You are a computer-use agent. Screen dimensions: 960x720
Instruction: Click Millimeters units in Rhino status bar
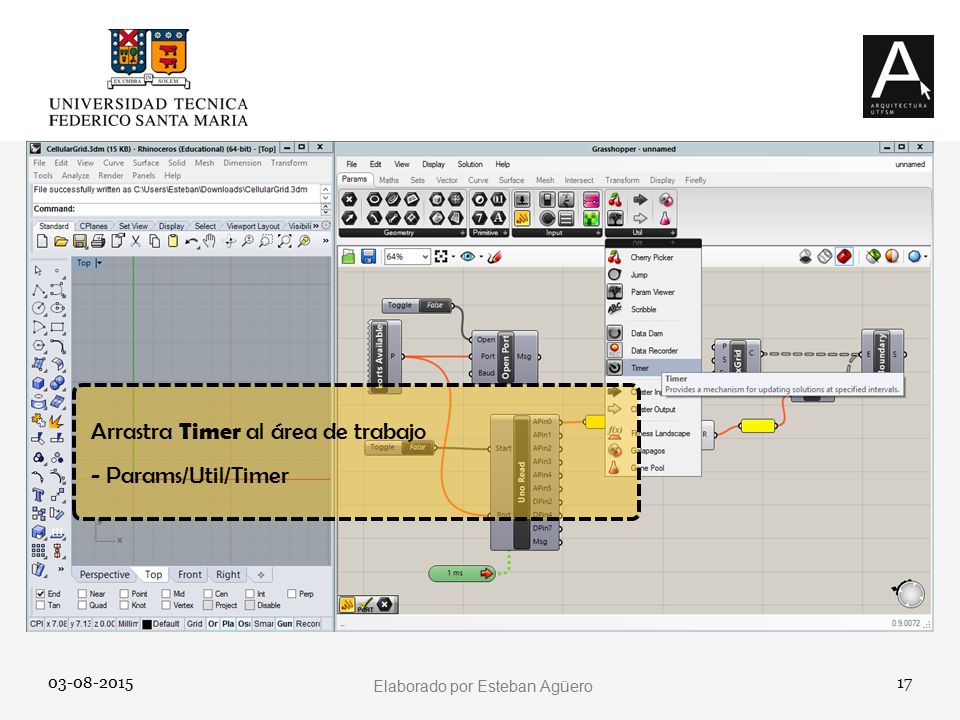pyautogui.click(x=128, y=624)
